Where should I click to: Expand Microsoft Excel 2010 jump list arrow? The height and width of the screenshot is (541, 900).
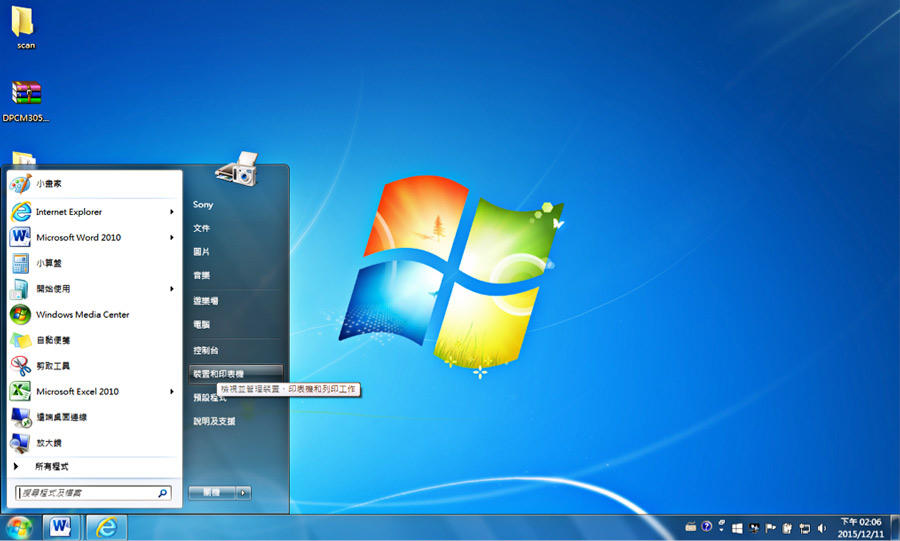[x=172, y=391]
